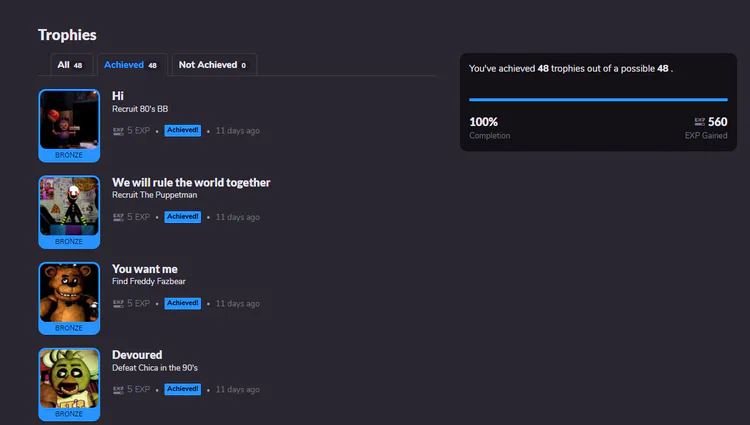Switch to the All trophies tab
The image size is (750, 425).
(71, 65)
